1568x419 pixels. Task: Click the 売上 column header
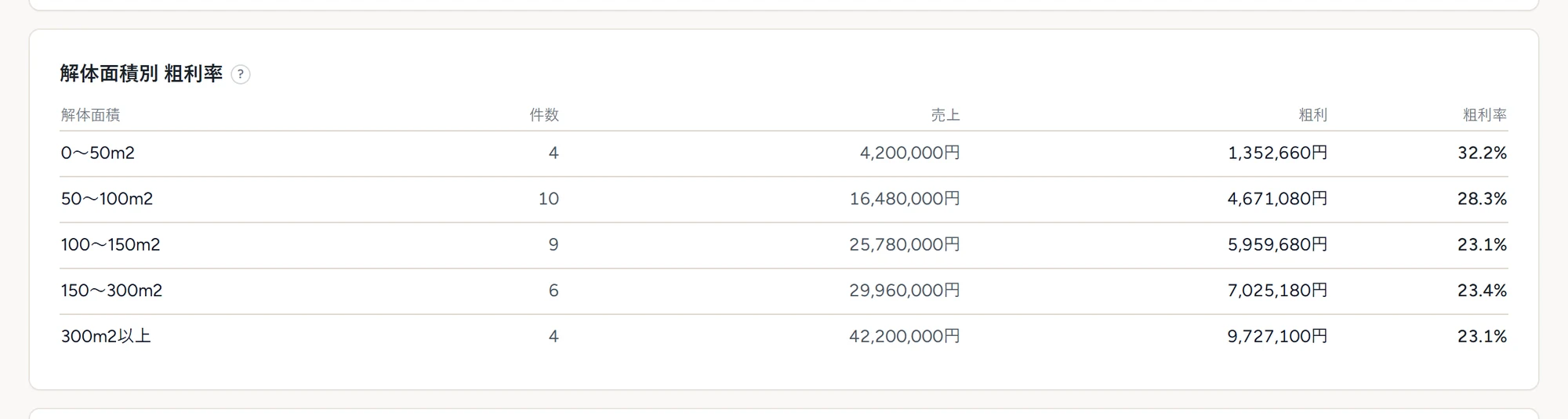[x=946, y=115]
